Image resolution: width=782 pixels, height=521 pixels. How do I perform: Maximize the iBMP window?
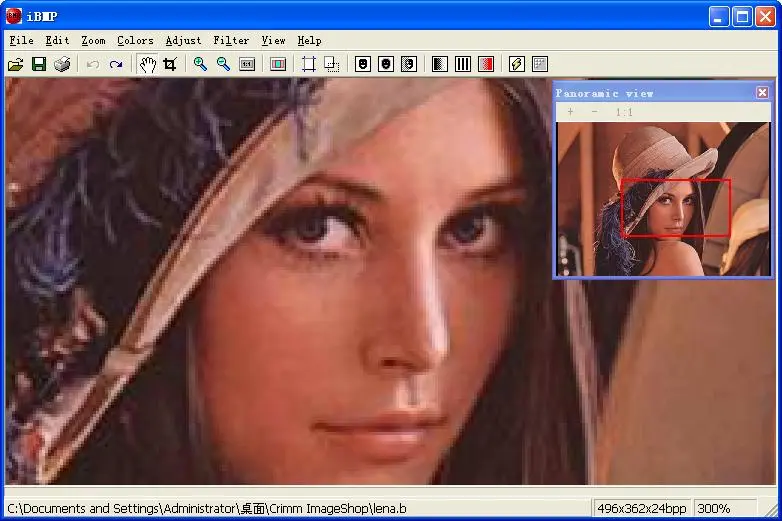[742, 16]
